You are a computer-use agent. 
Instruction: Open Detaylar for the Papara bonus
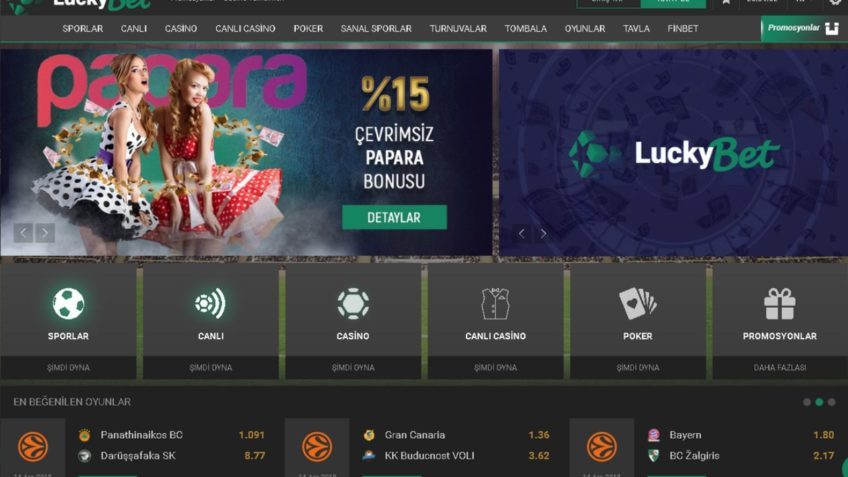point(395,217)
